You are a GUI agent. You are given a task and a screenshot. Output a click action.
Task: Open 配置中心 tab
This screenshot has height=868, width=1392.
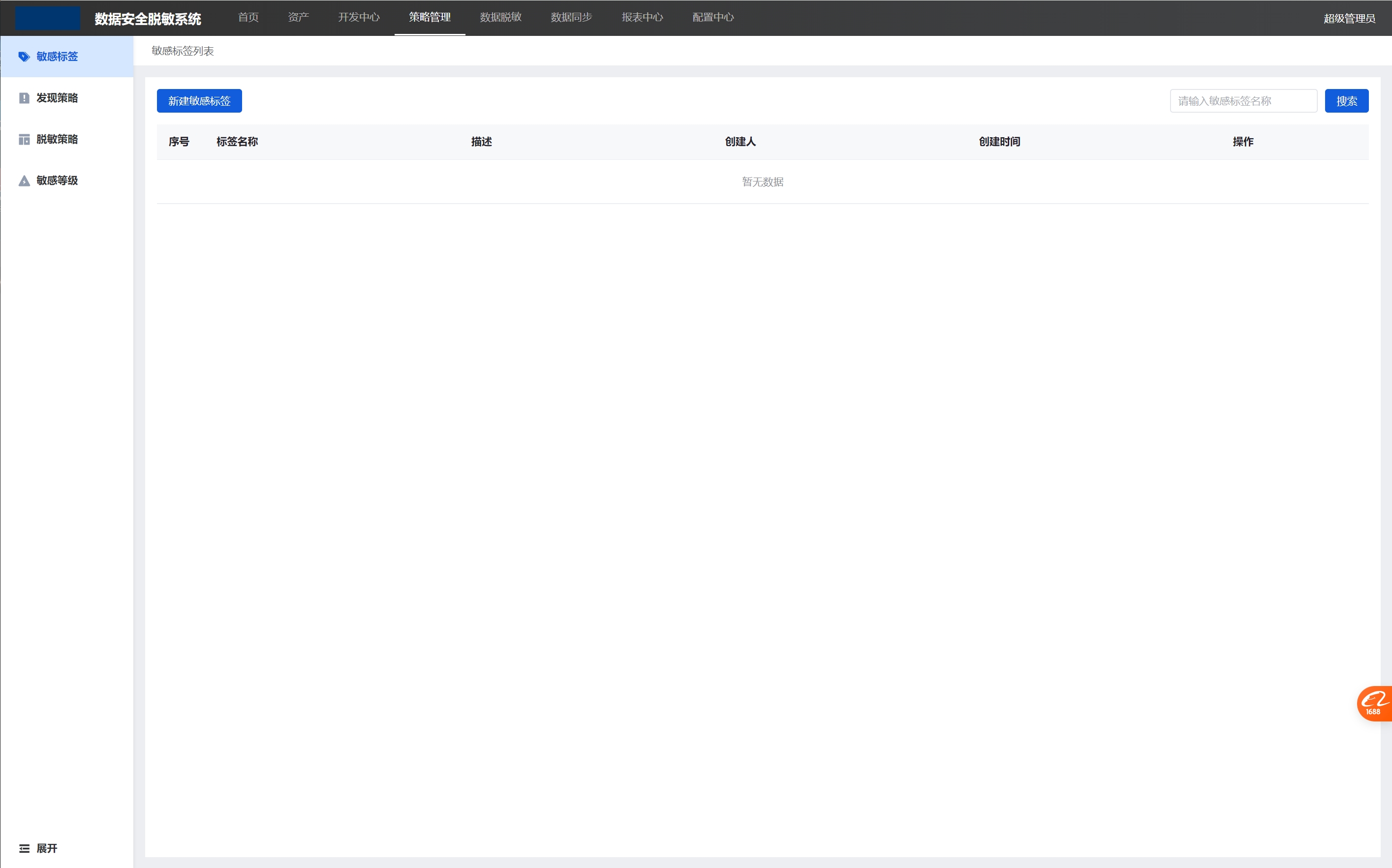pos(713,17)
